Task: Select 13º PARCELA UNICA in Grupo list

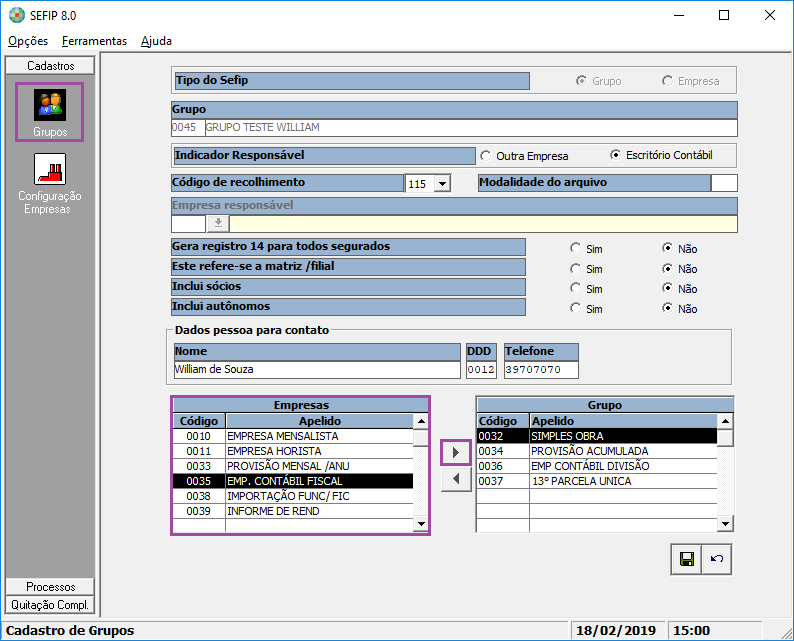Action: click(x=597, y=481)
